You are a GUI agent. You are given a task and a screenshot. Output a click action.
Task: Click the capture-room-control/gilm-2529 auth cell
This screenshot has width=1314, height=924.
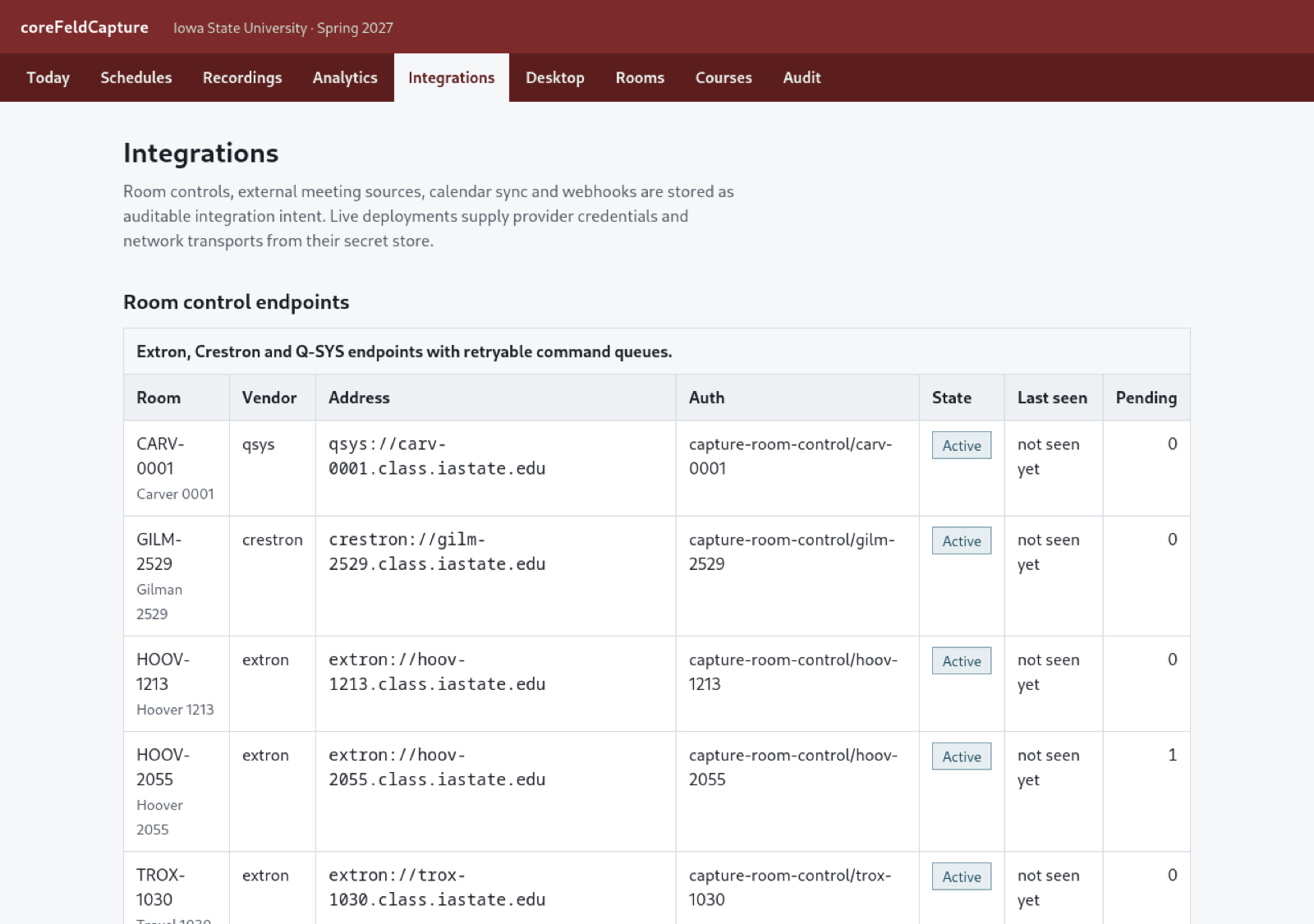797,577
